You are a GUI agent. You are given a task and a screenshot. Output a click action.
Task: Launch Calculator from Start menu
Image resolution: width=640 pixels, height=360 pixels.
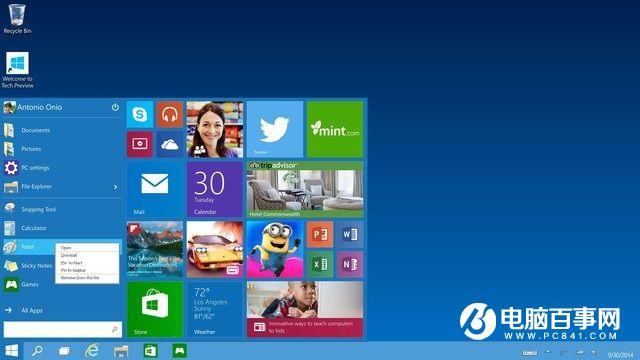[61, 228]
